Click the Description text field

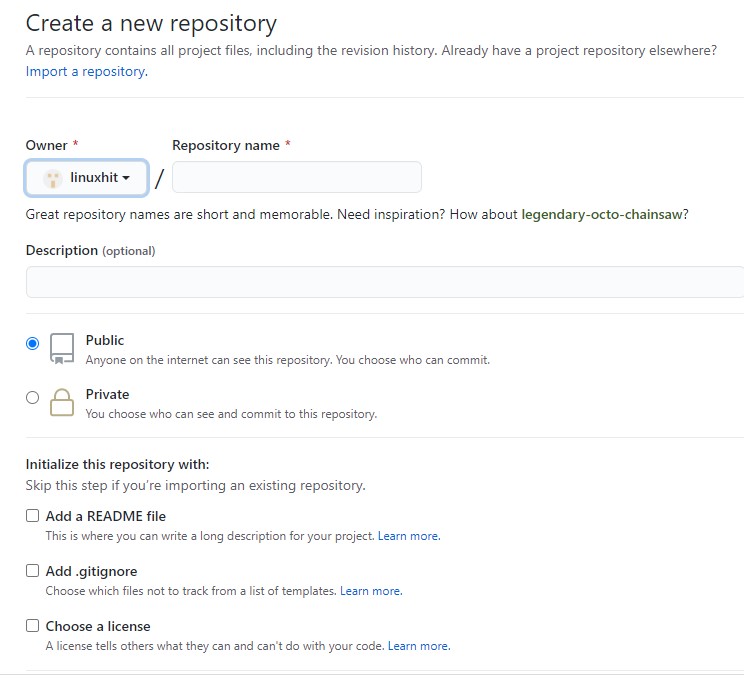(x=385, y=282)
